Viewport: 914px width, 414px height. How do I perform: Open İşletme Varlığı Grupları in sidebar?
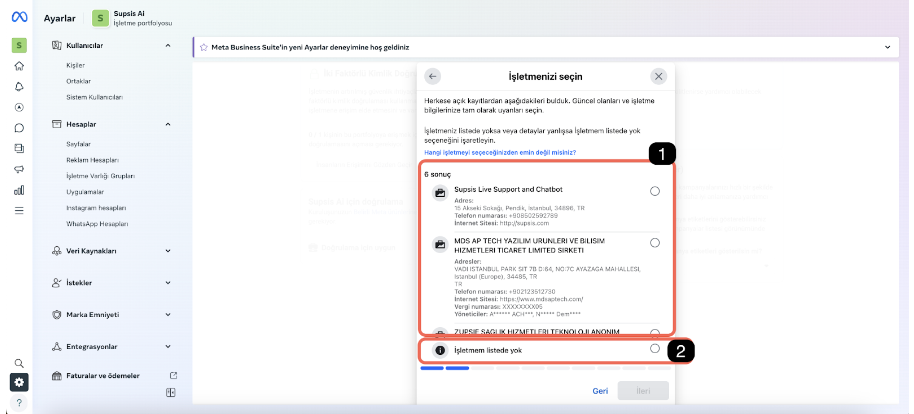point(101,176)
